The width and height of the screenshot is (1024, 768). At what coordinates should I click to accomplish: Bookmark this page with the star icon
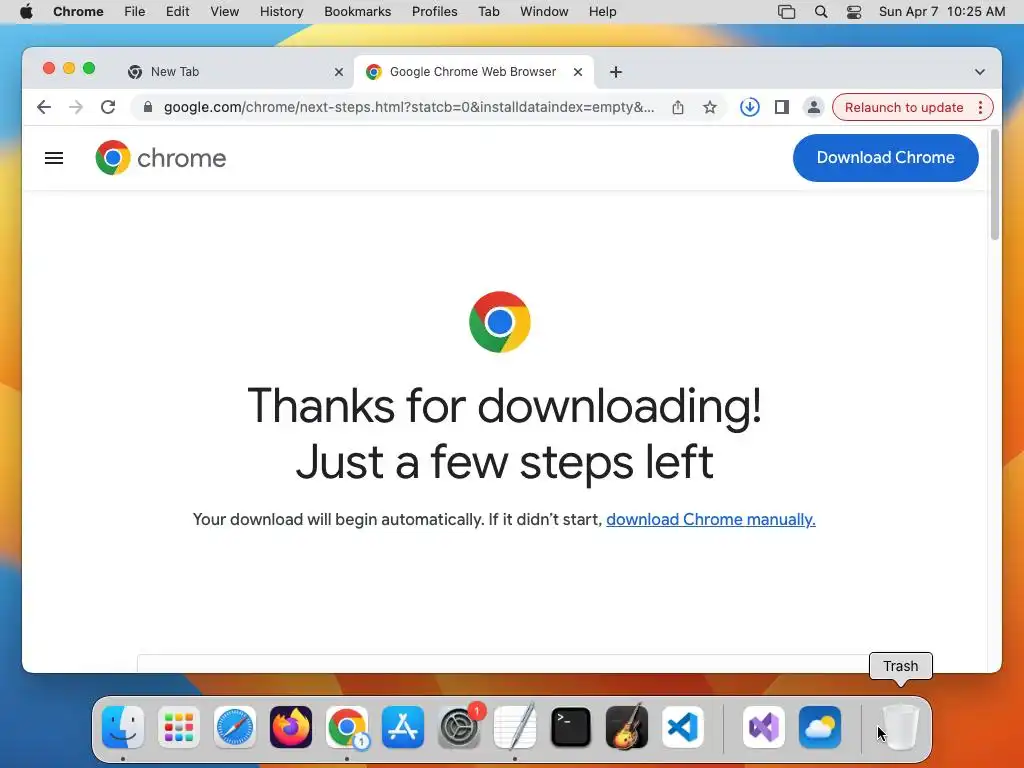click(x=710, y=107)
